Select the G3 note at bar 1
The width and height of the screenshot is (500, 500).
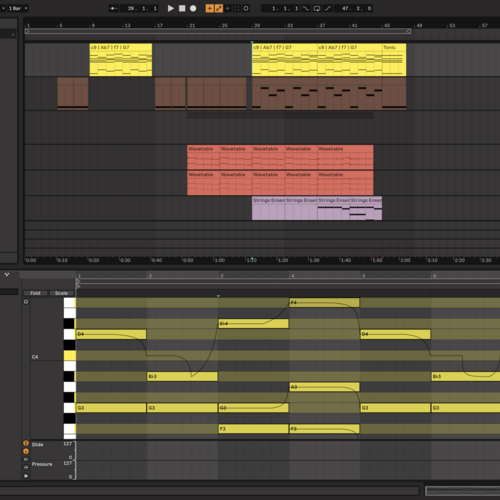tap(111, 408)
